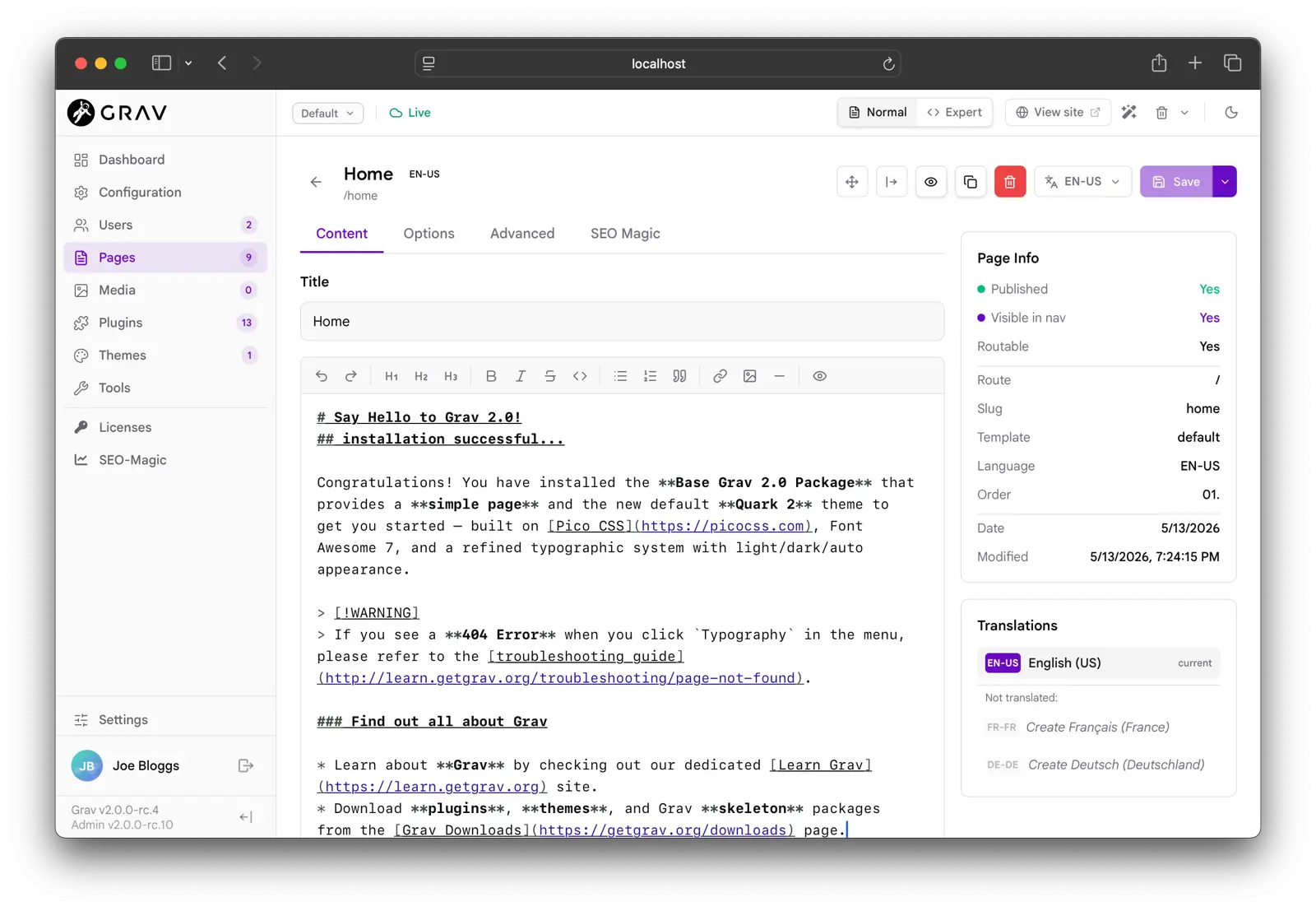Delete the page with red trash button
1316x911 pixels.
[x=1010, y=182]
